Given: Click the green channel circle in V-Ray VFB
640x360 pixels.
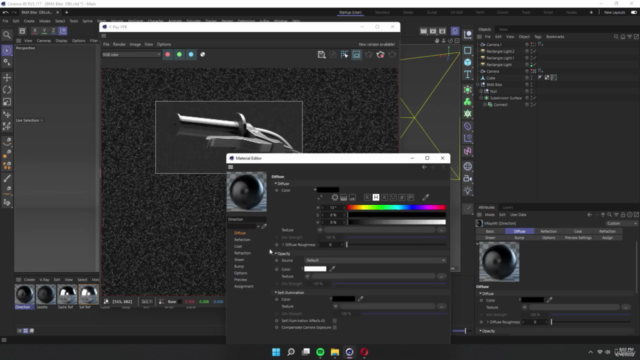Looking at the screenshot, I should [x=179, y=54].
